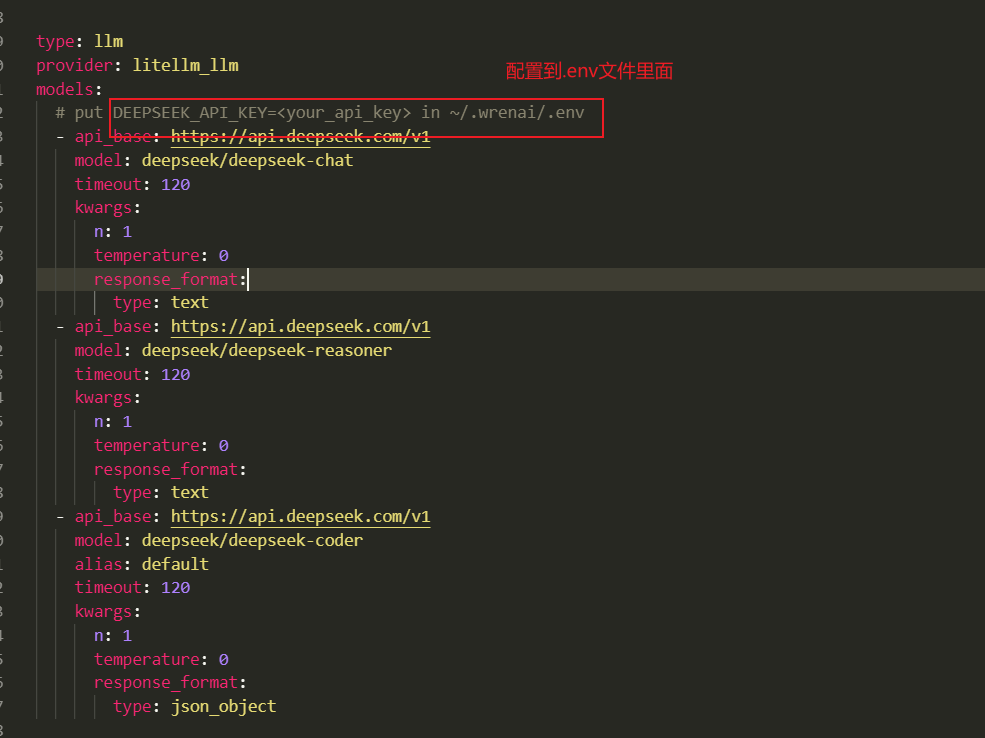
Task: Click the "alias: default" line
Action: pyautogui.click(x=141, y=564)
